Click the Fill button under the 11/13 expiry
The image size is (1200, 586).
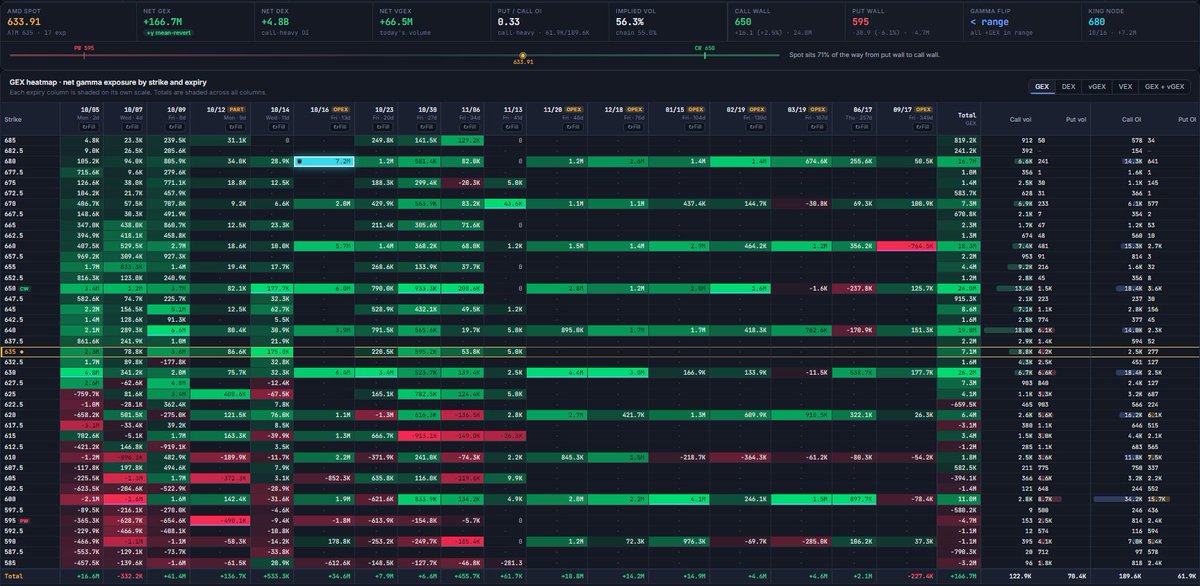[513, 127]
